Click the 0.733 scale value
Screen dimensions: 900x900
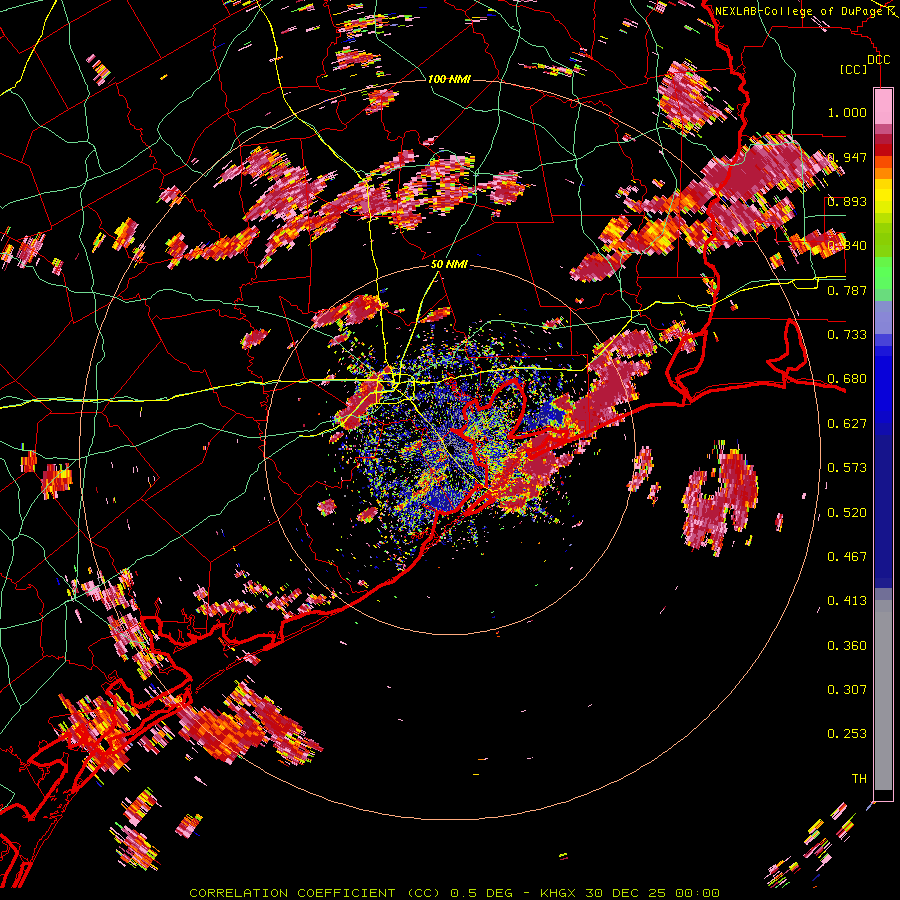point(847,335)
